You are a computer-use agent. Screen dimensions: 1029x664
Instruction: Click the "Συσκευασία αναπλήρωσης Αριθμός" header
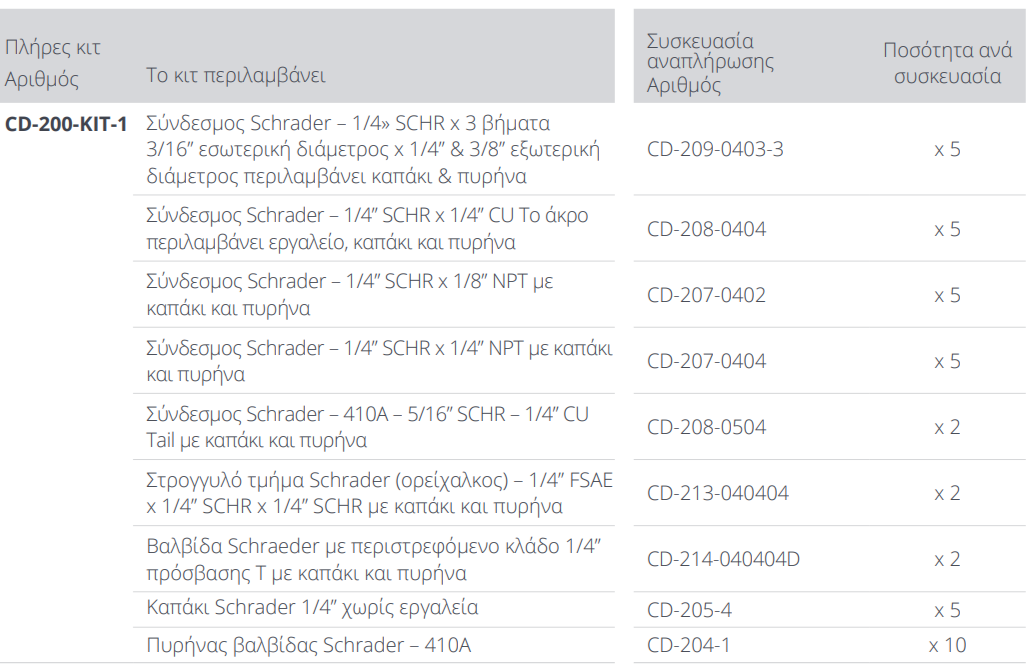(710, 63)
